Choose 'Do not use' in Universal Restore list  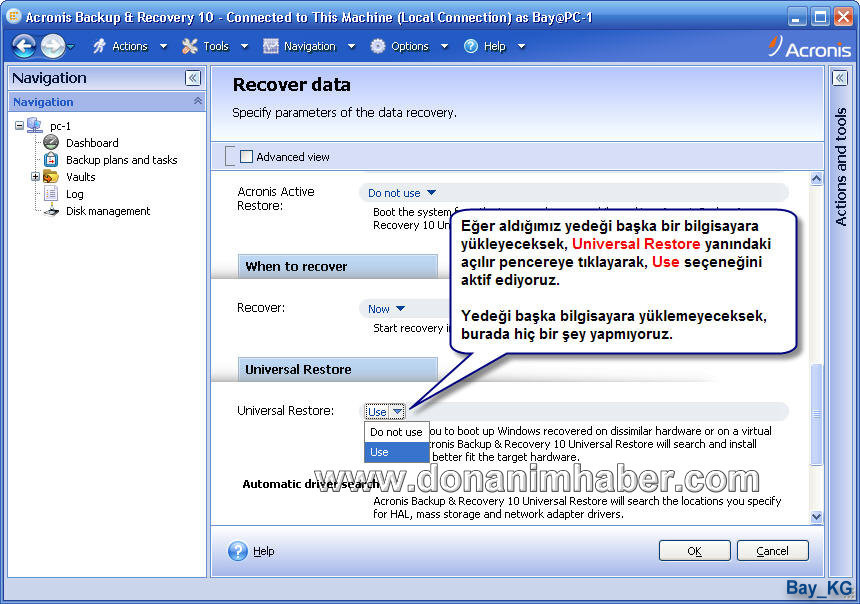397,432
